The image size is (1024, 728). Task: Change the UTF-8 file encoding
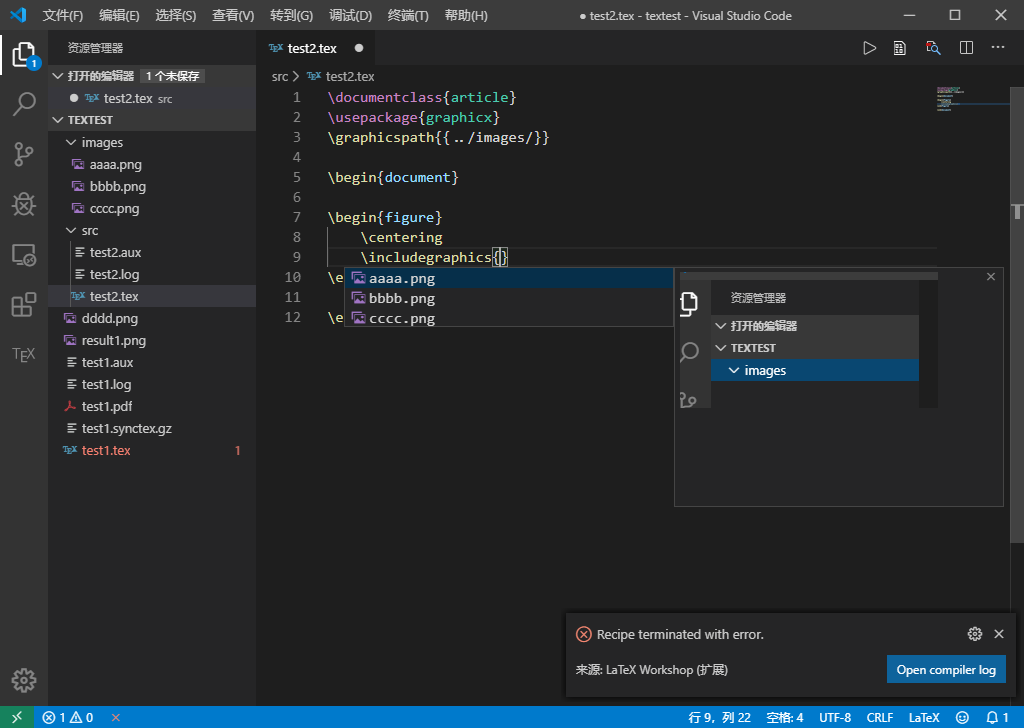835,718
